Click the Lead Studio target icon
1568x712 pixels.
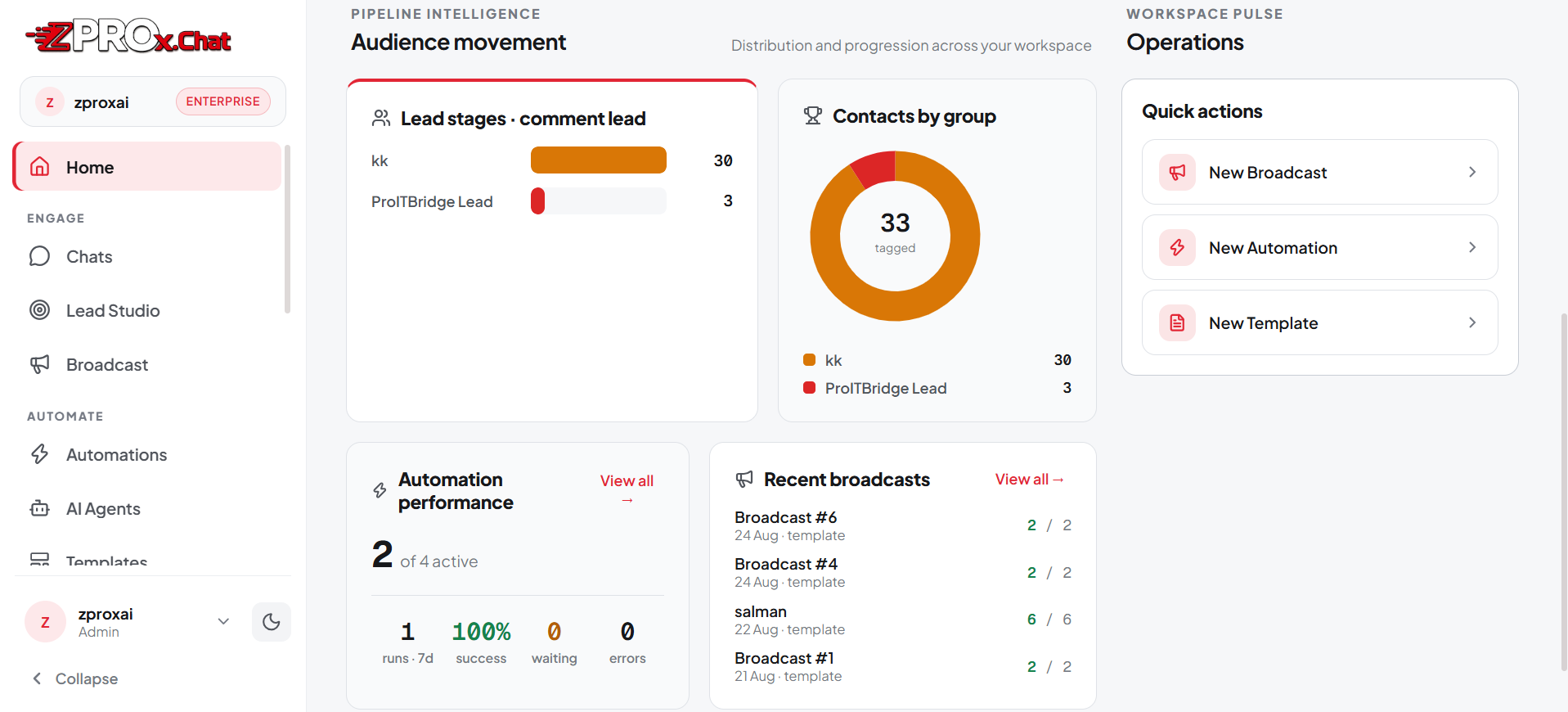[x=39, y=310]
